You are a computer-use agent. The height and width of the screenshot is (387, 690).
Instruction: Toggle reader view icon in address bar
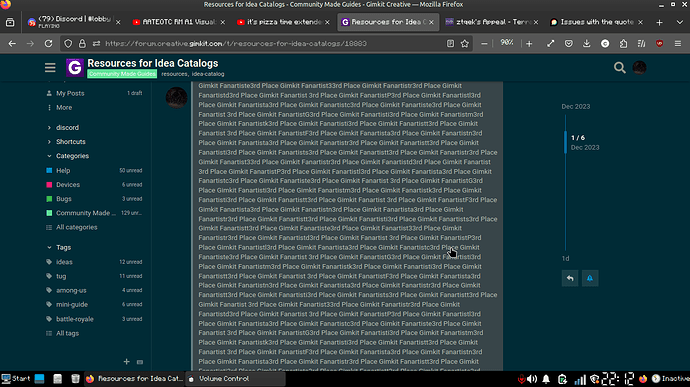click(450, 44)
